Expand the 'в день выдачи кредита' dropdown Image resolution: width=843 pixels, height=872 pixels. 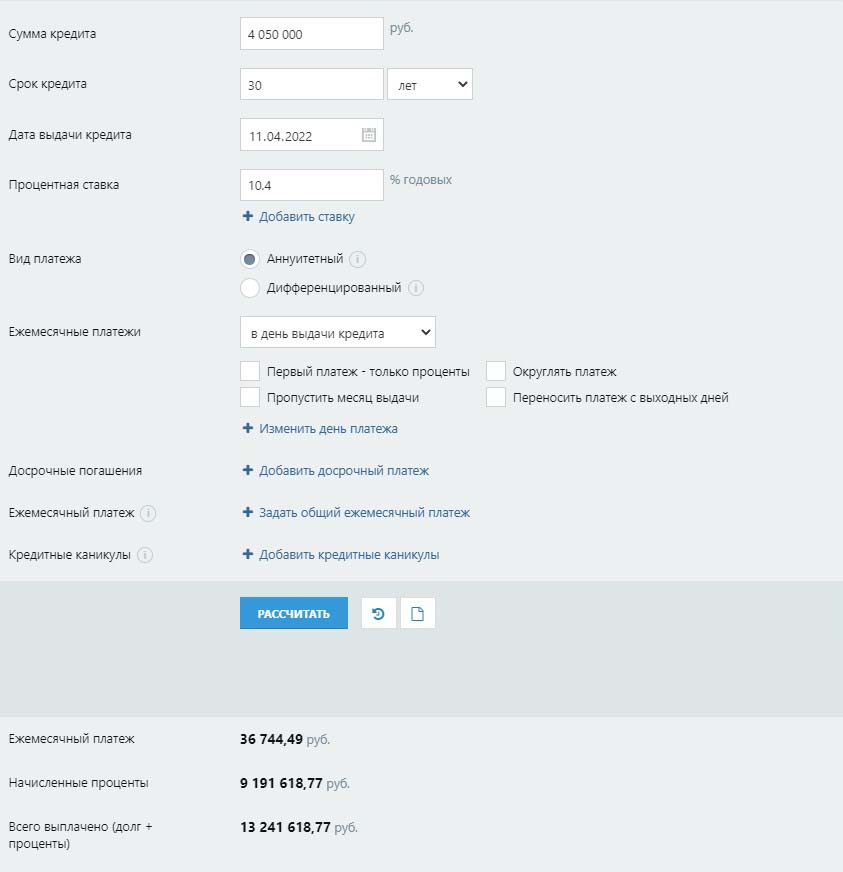click(337, 332)
